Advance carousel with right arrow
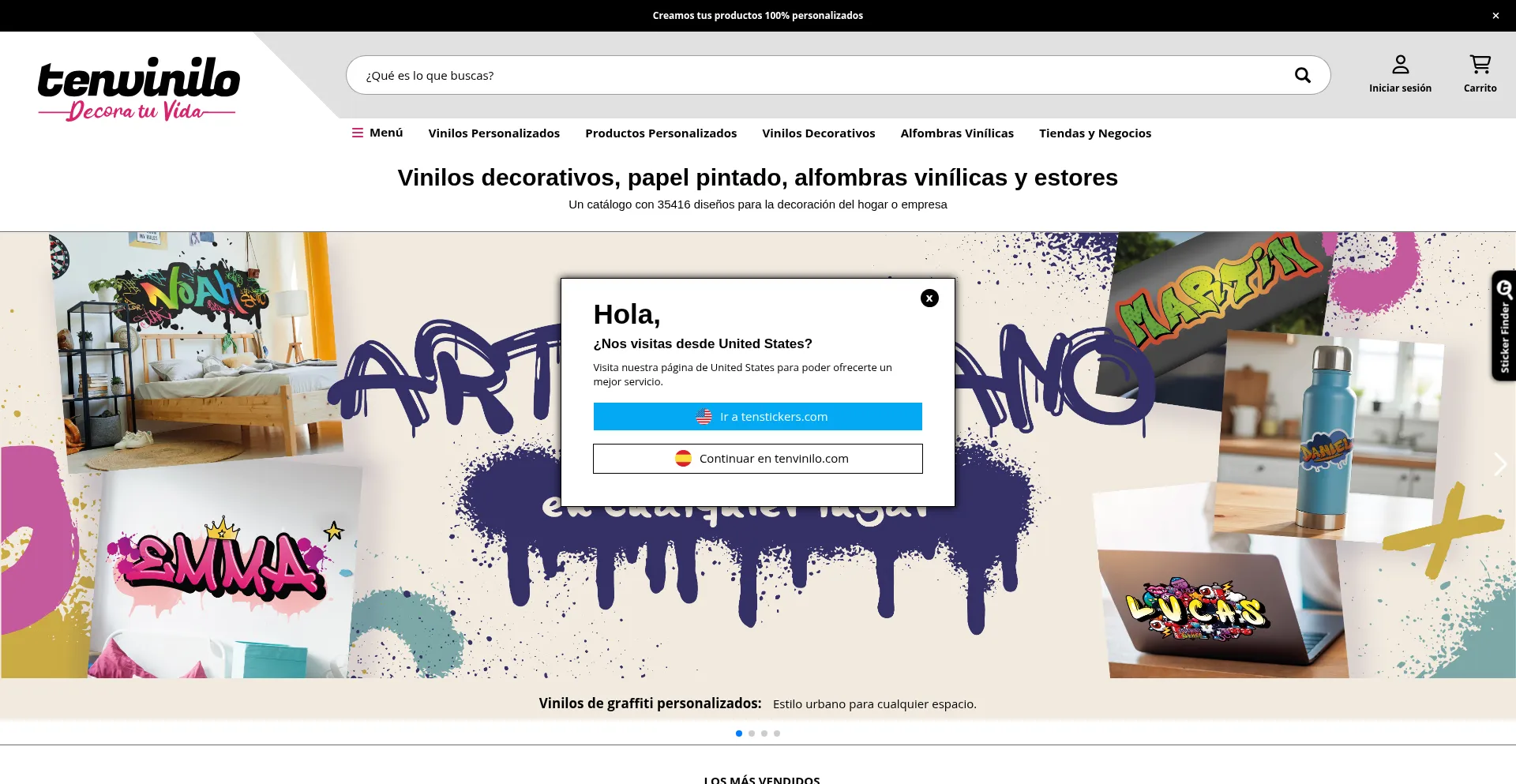 pyautogui.click(x=1500, y=464)
